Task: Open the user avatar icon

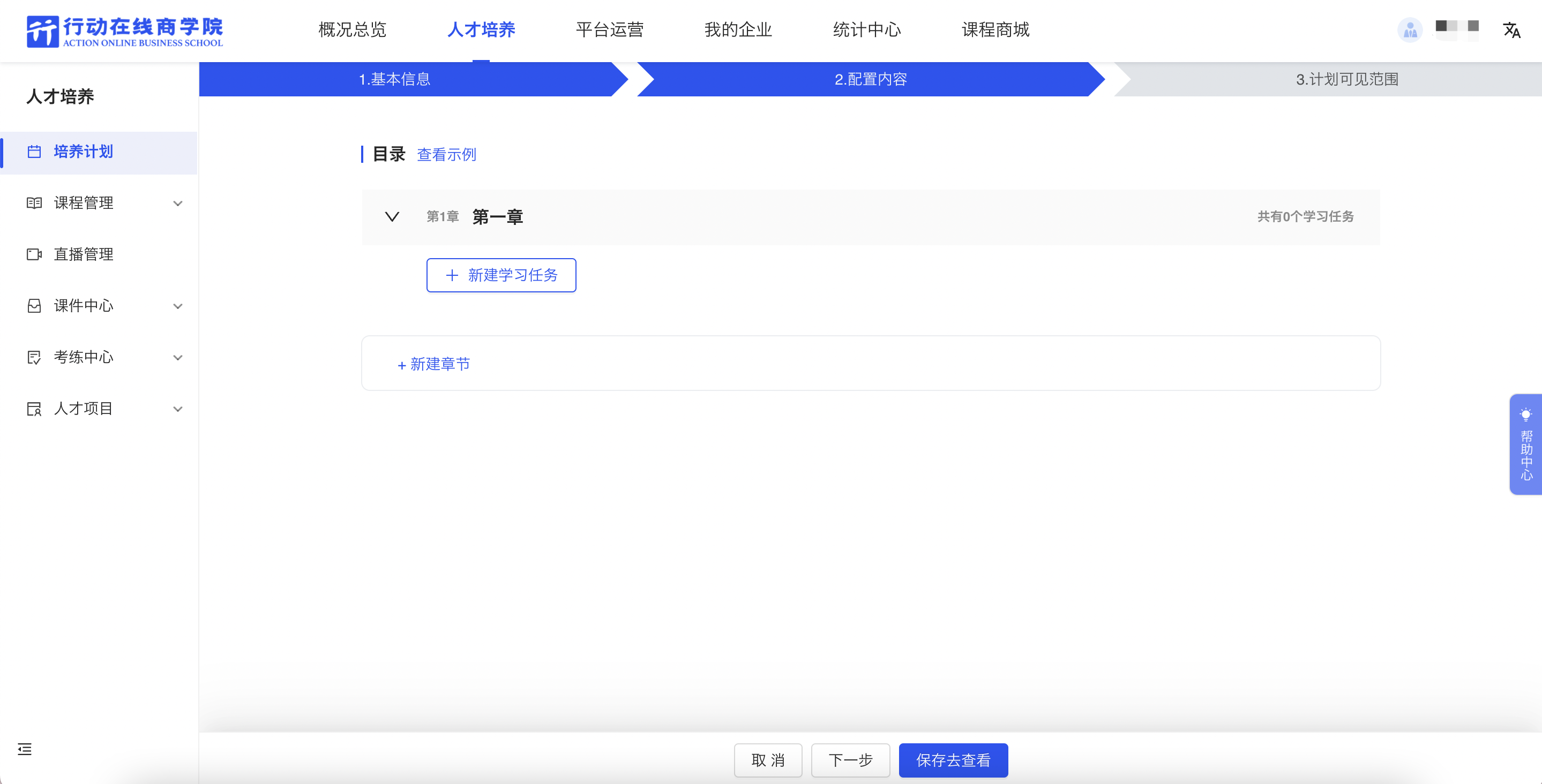Action: [1410, 29]
